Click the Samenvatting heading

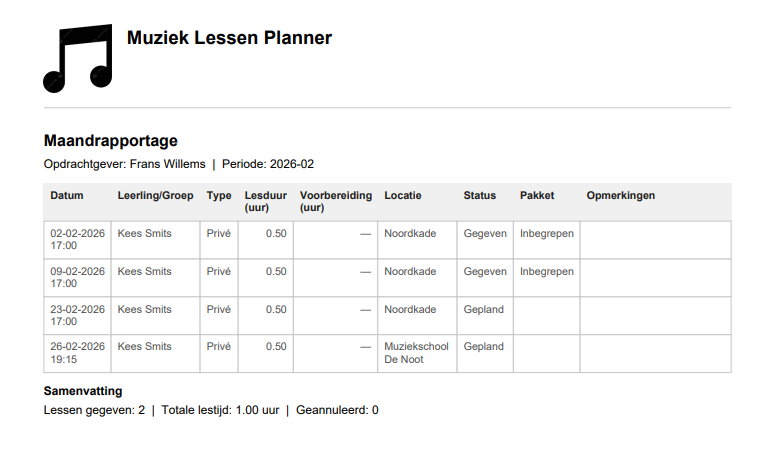click(x=83, y=391)
